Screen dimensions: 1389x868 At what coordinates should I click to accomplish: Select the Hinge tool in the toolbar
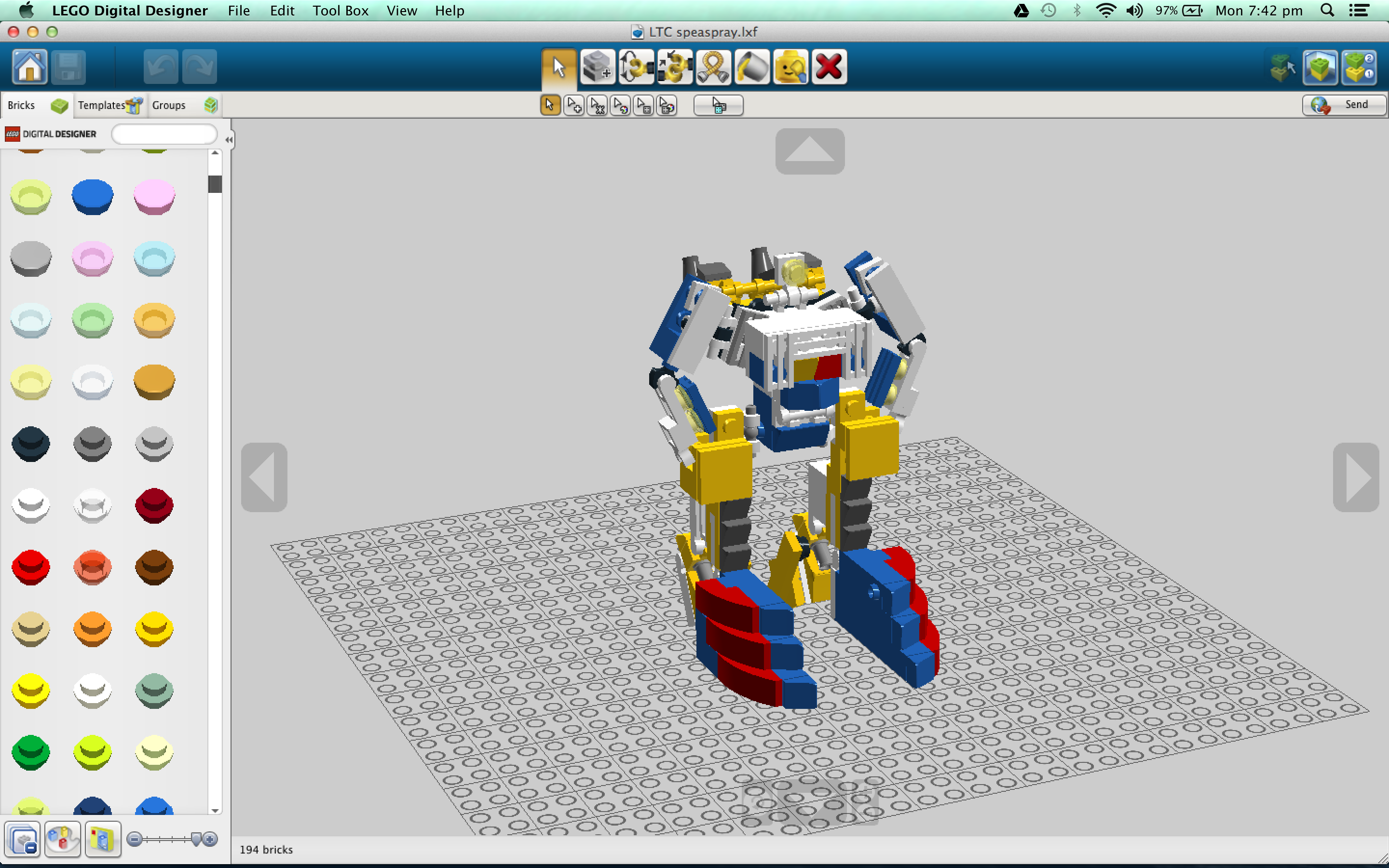(636, 66)
